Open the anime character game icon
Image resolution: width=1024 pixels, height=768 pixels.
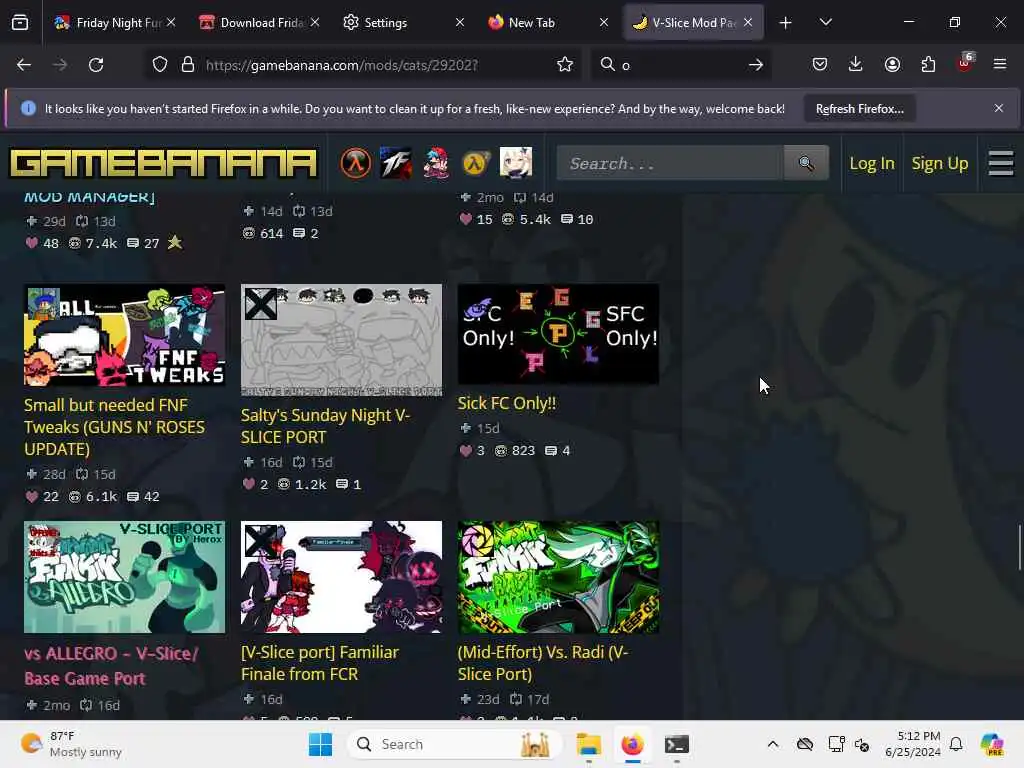516,163
